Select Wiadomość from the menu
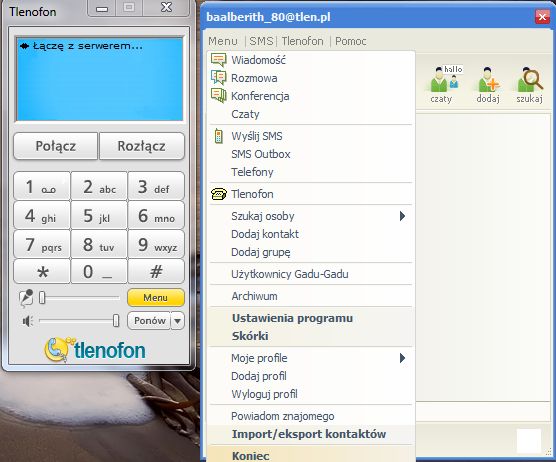Viewport: 556px width, 462px height. point(311,60)
